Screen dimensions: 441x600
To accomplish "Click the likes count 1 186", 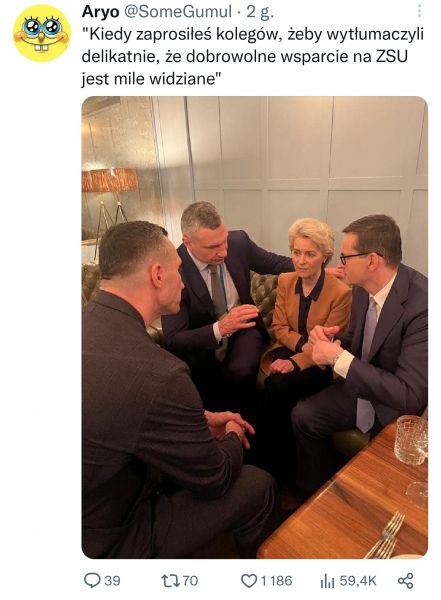I will click(x=276, y=581).
